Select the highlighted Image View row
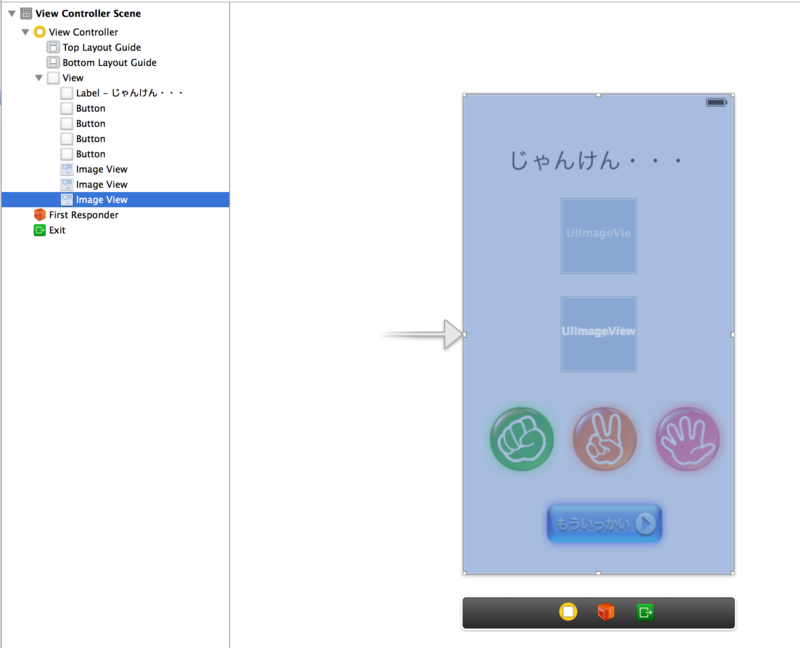Screen dimensions: 800x648 pyautogui.click(x=115, y=200)
